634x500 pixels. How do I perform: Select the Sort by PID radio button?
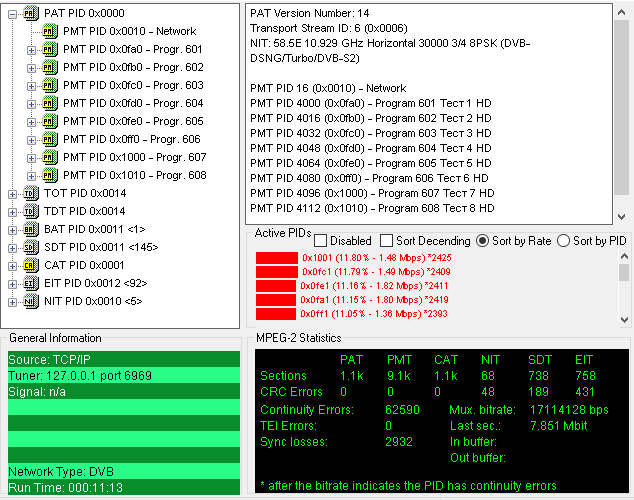click(x=564, y=241)
